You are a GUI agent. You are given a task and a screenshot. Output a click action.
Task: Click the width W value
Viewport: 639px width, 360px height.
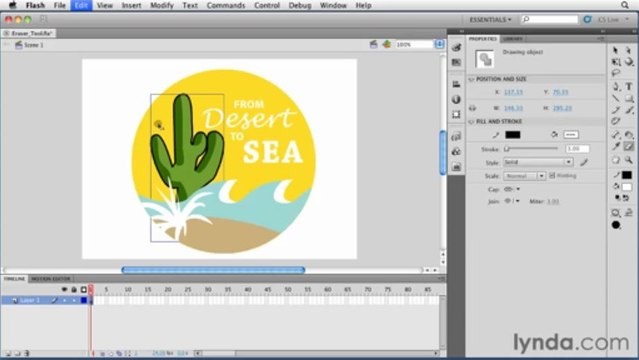pos(513,108)
